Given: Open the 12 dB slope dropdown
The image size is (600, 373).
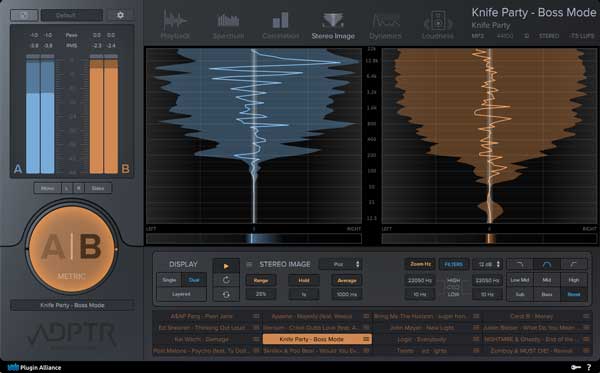Looking at the screenshot, I should click(x=487, y=264).
